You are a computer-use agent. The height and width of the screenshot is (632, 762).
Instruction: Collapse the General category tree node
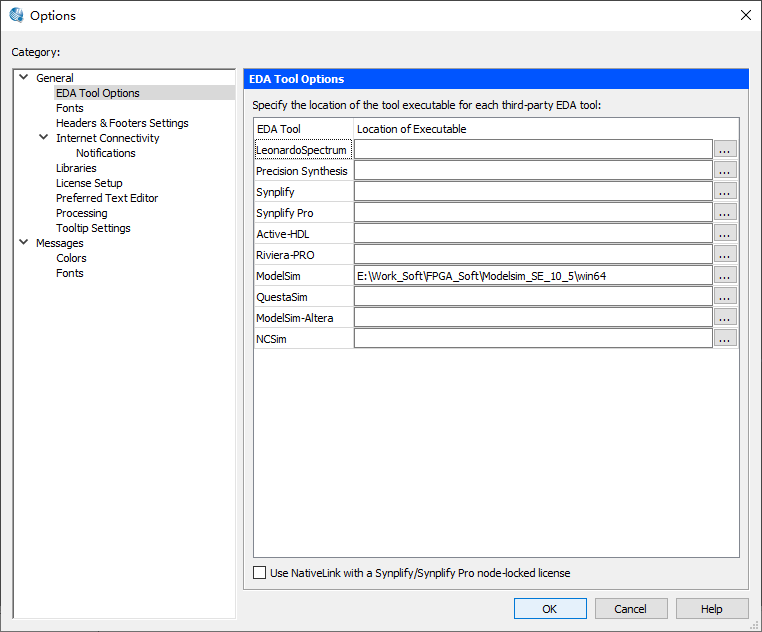click(x=23, y=77)
